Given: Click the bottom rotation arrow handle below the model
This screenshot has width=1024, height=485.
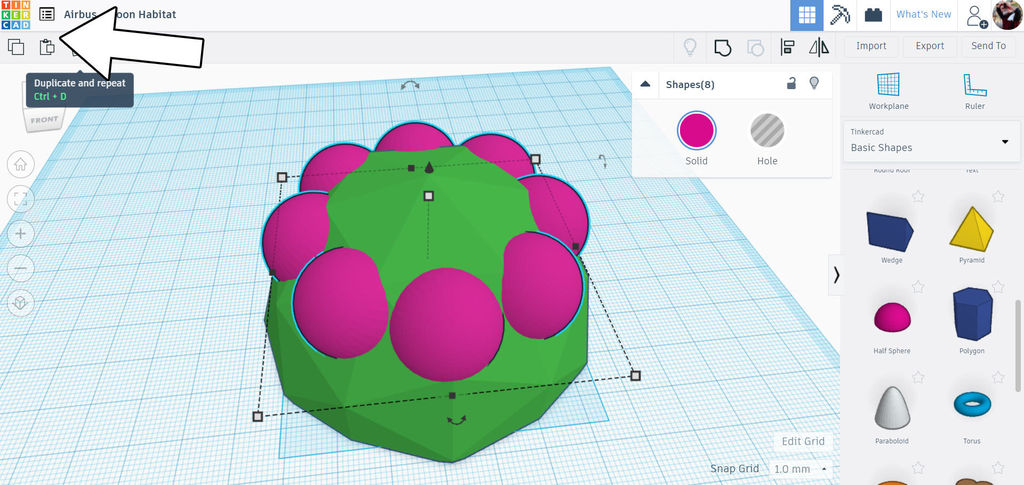Looking at the screenshot, I should [x=456, y=420].
